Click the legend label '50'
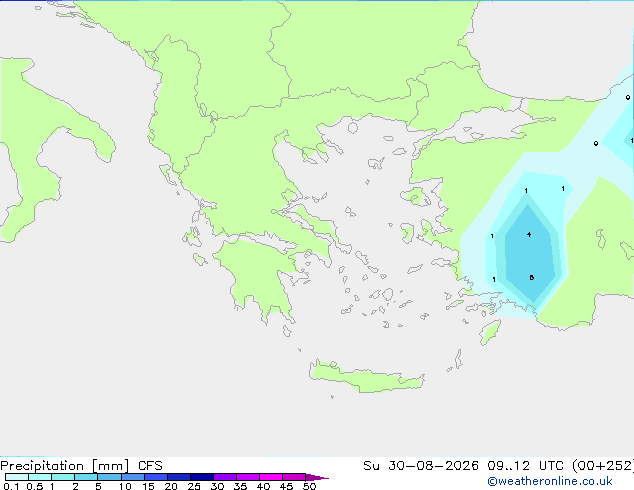Viewport: 634px width, 490px height. (x=309, y=486)
